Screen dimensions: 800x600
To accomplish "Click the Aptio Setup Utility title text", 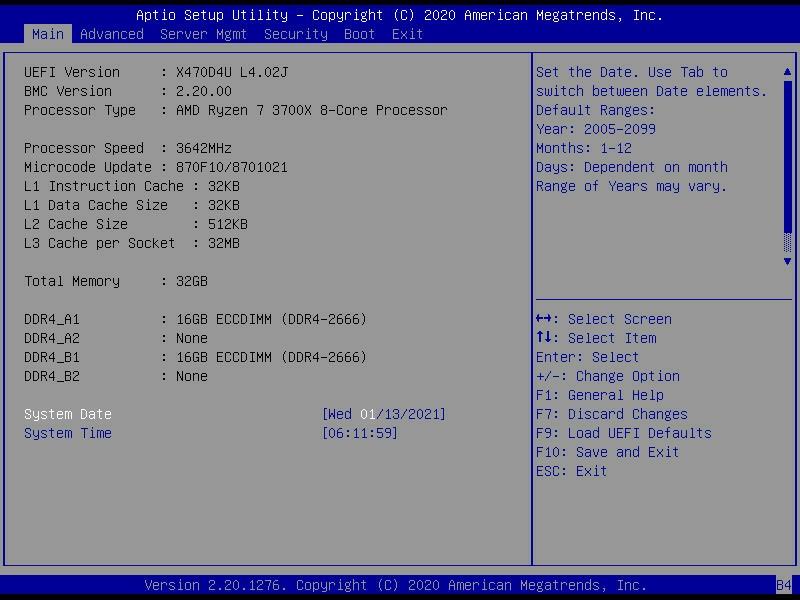I will pos(399,15).
